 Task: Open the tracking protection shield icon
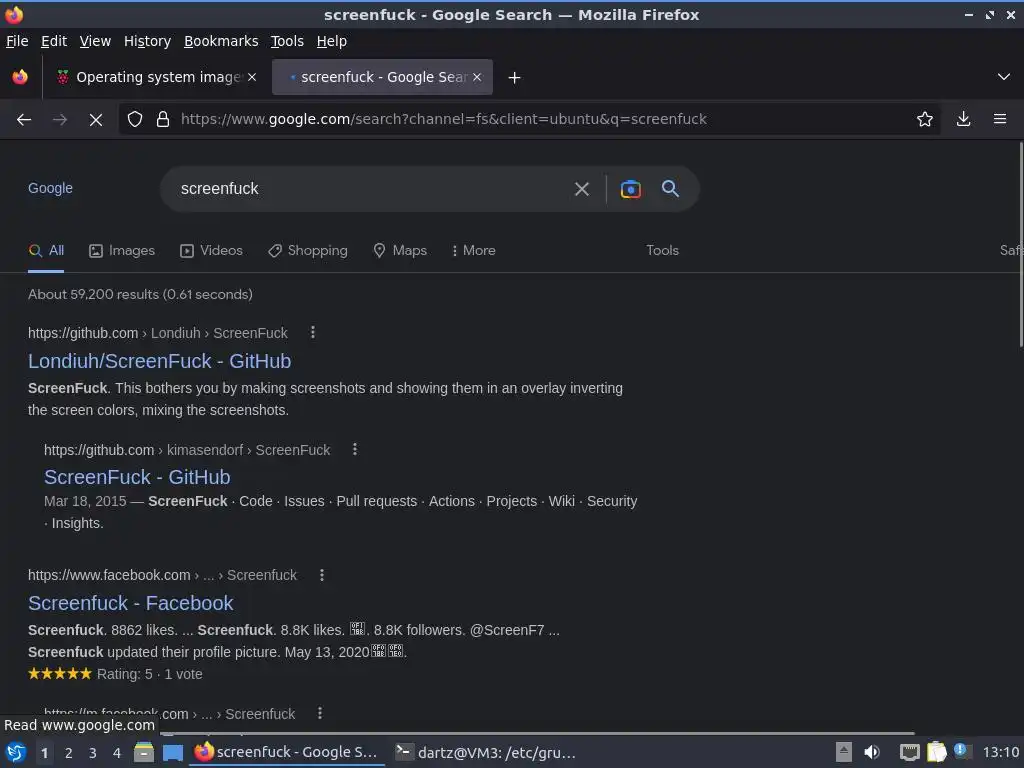[x=135, y=120]
